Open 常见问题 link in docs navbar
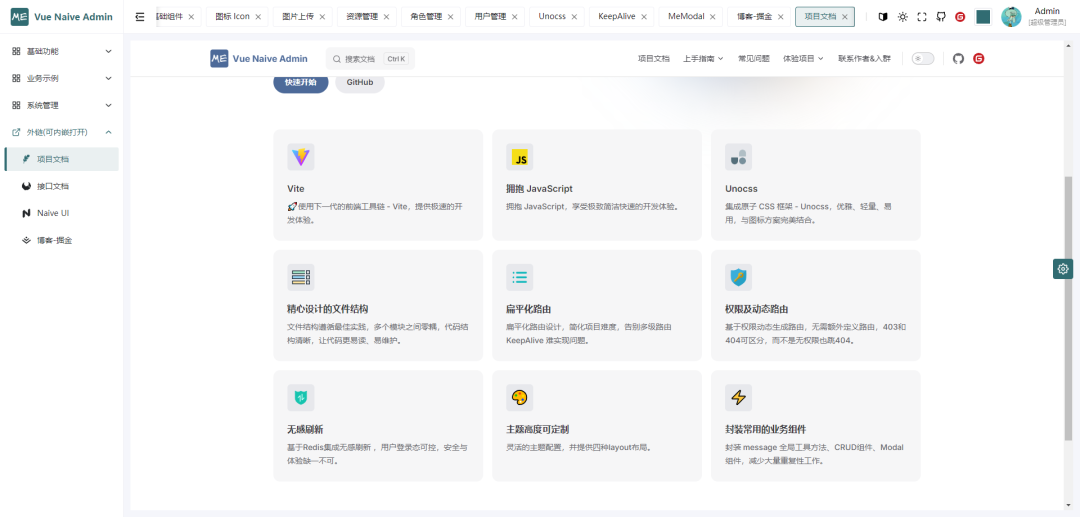 [x=754, y=59]
